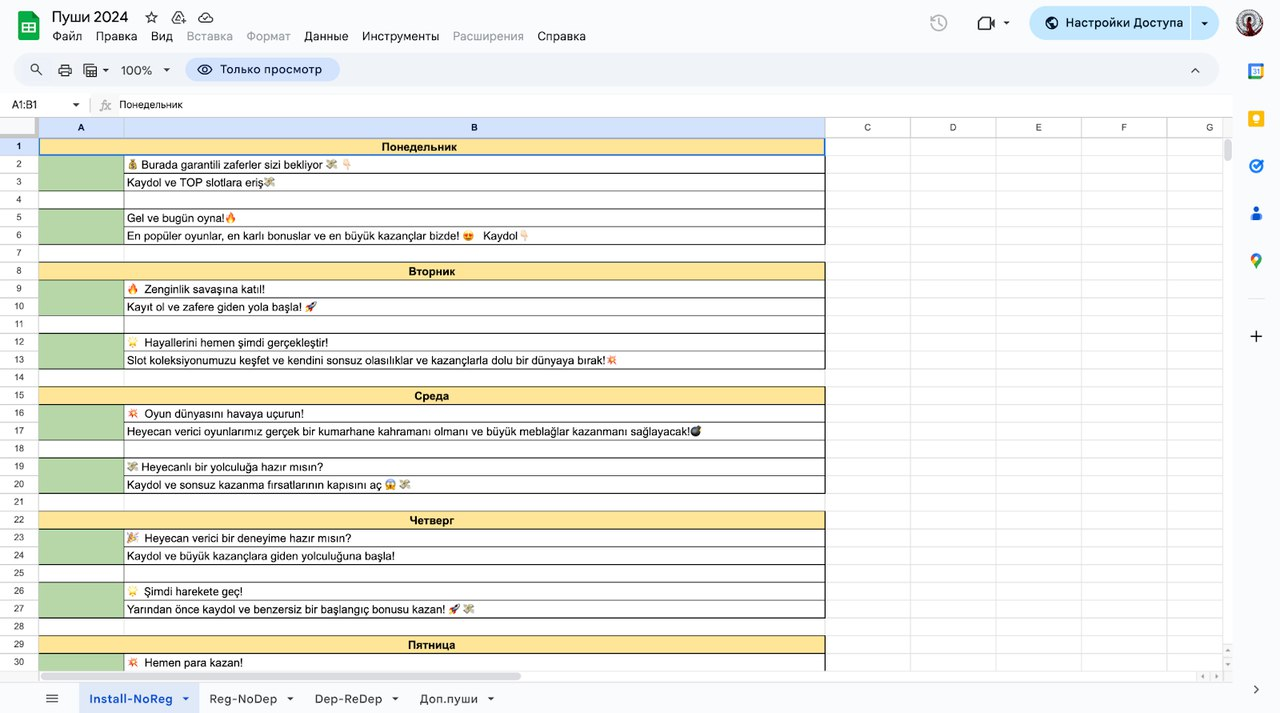Click cell 'Şimdi harekete geç!'
This screenshot has width=1280, height=713.
point(474,591)
